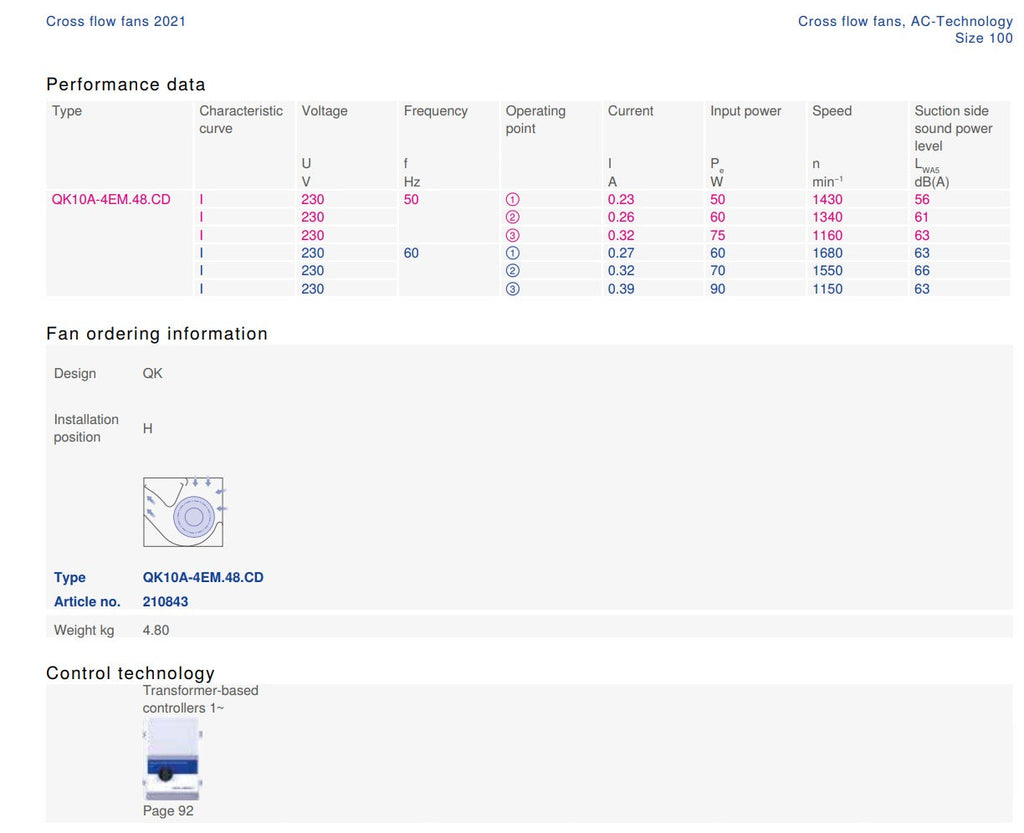Click bold blue QK10A-4EM.48.CD ordering type

[203, 577]
